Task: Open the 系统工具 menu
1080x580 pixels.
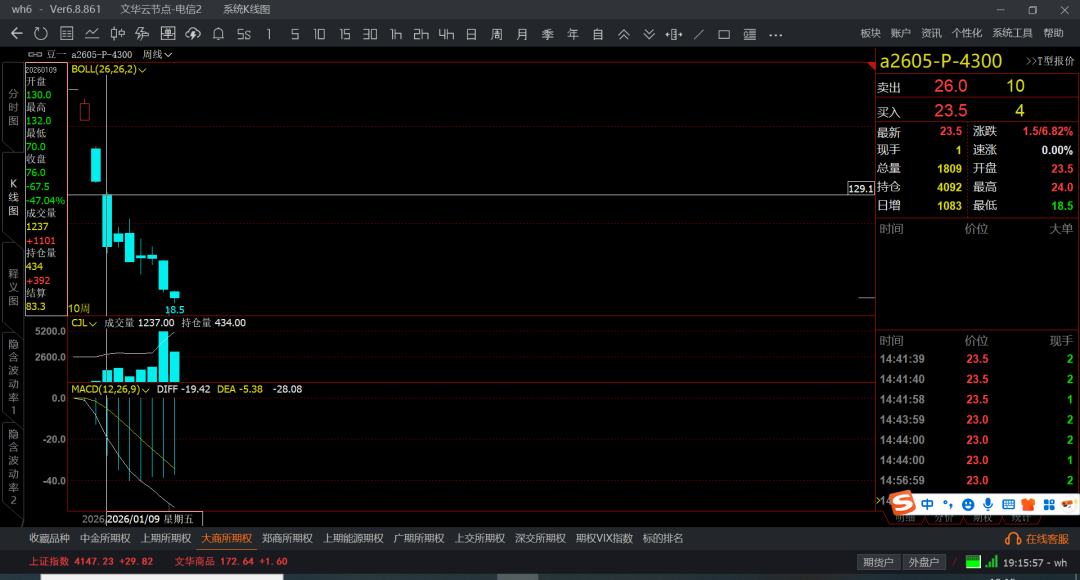Action: coord(1012,33)
